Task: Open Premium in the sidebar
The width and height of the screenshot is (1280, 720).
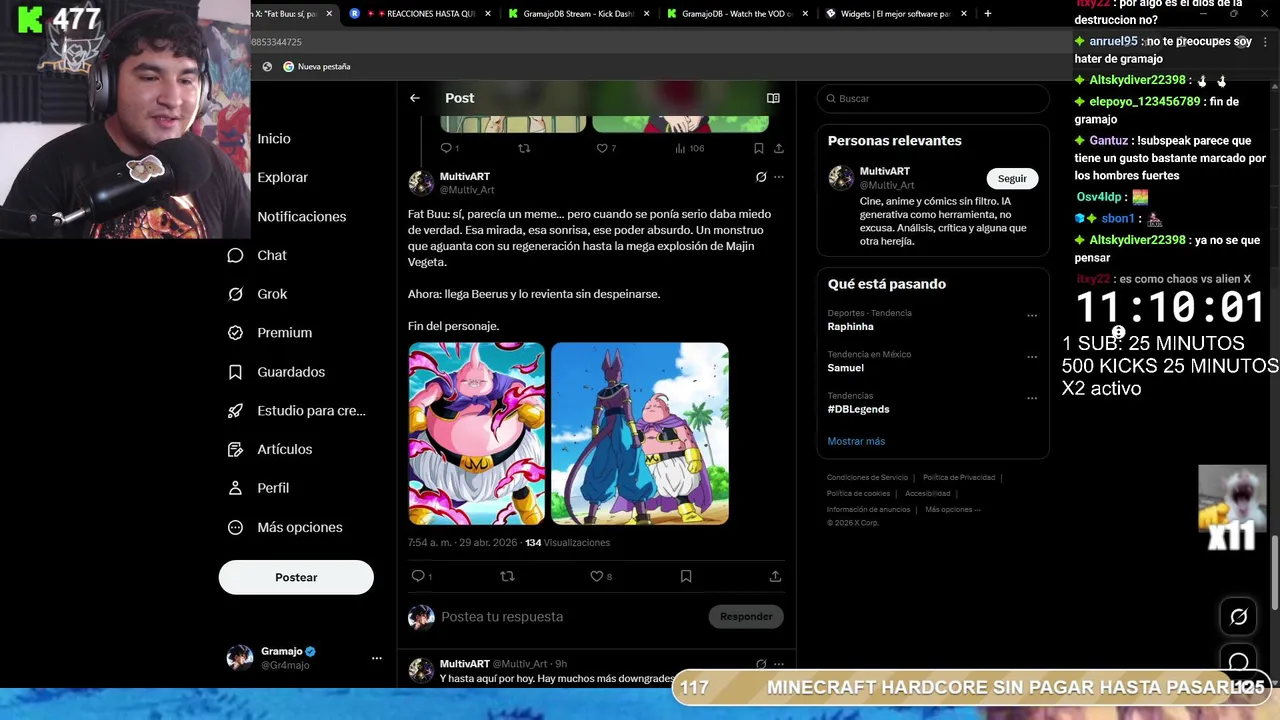Action: coord(270,333)
